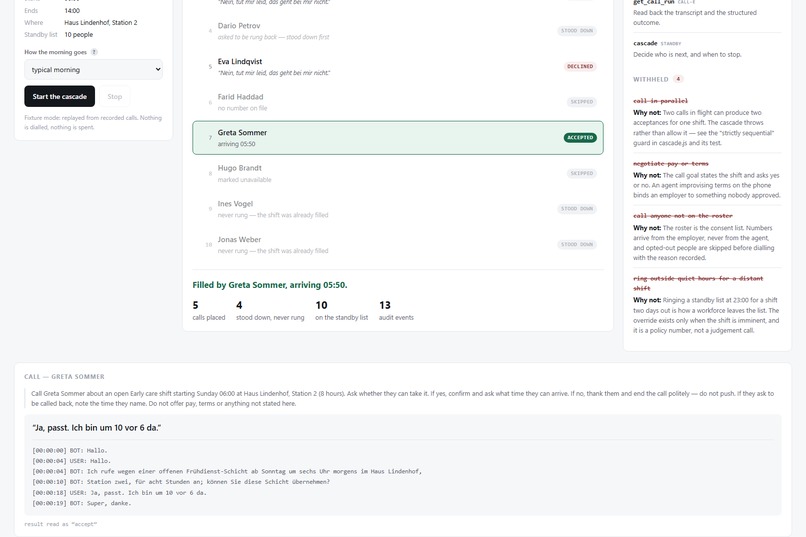Click the STOOD DOWN badge on Dario Petrov
This screenshot has height=537, width=806.
pos(577,31)
